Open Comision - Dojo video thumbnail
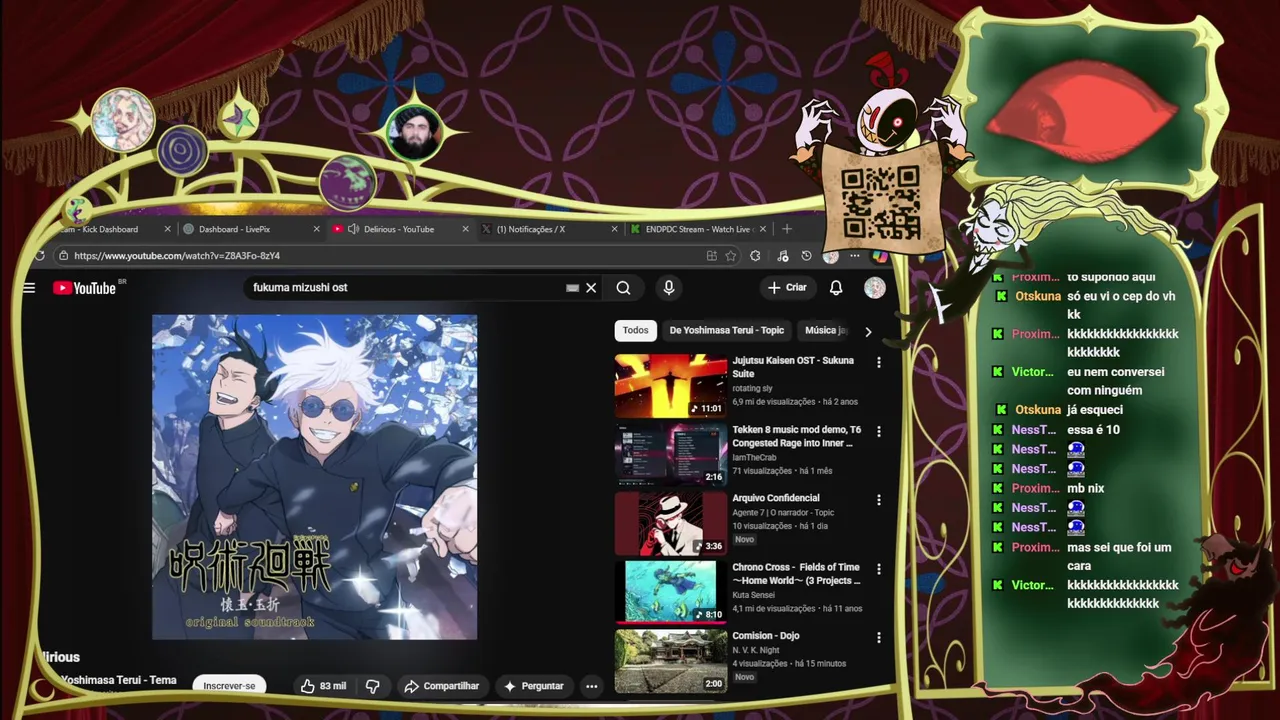 click(671, 660)
